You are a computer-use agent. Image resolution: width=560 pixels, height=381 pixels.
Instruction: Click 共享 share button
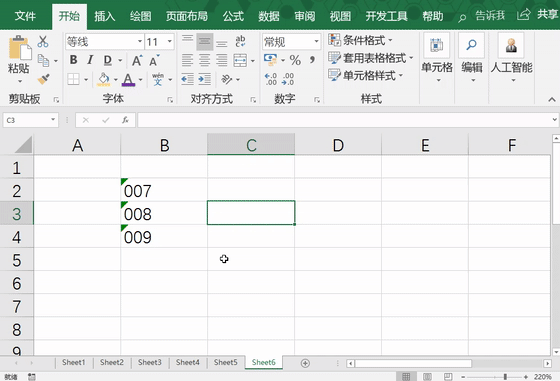(x=538, y=15)
